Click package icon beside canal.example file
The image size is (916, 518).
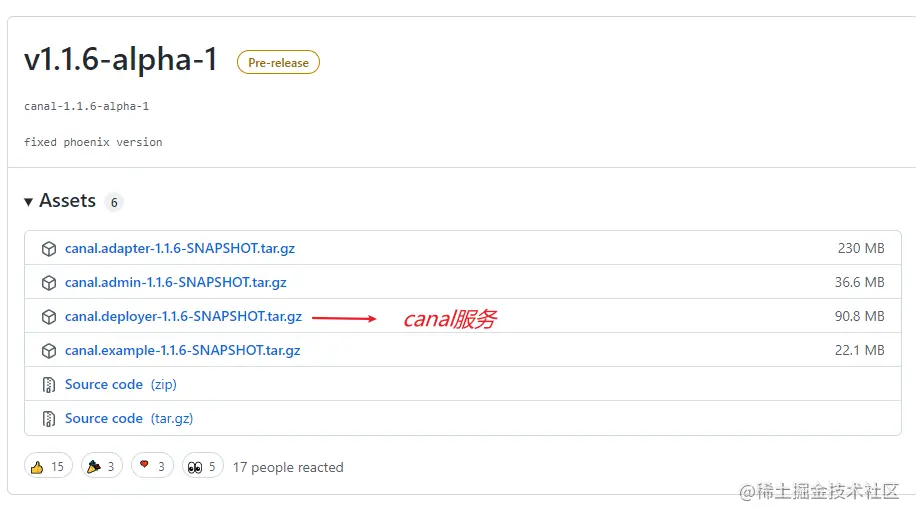pos(49,350)
